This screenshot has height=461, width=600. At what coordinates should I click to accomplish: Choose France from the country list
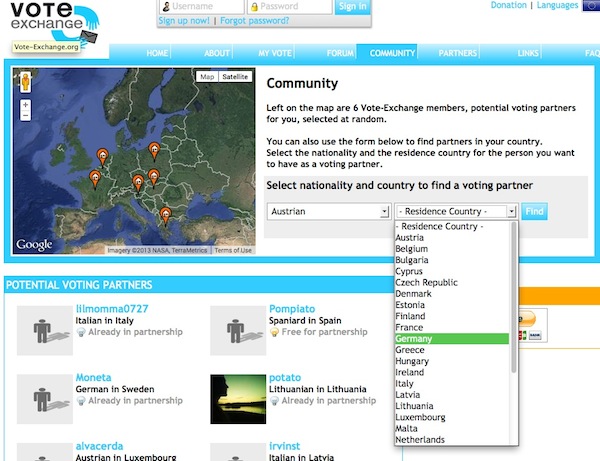click(x=452, y=327)
